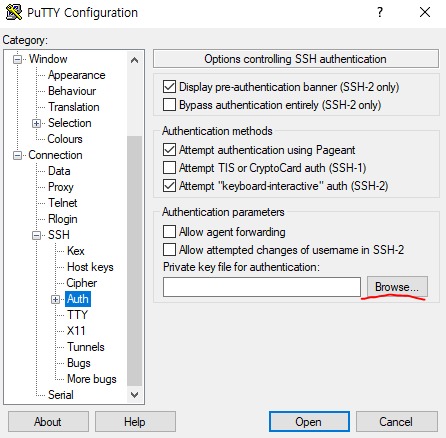This screenshot has height=438, width=446.
Task: Click the PuTTY icon in title bar
Action: click(14, 12)
